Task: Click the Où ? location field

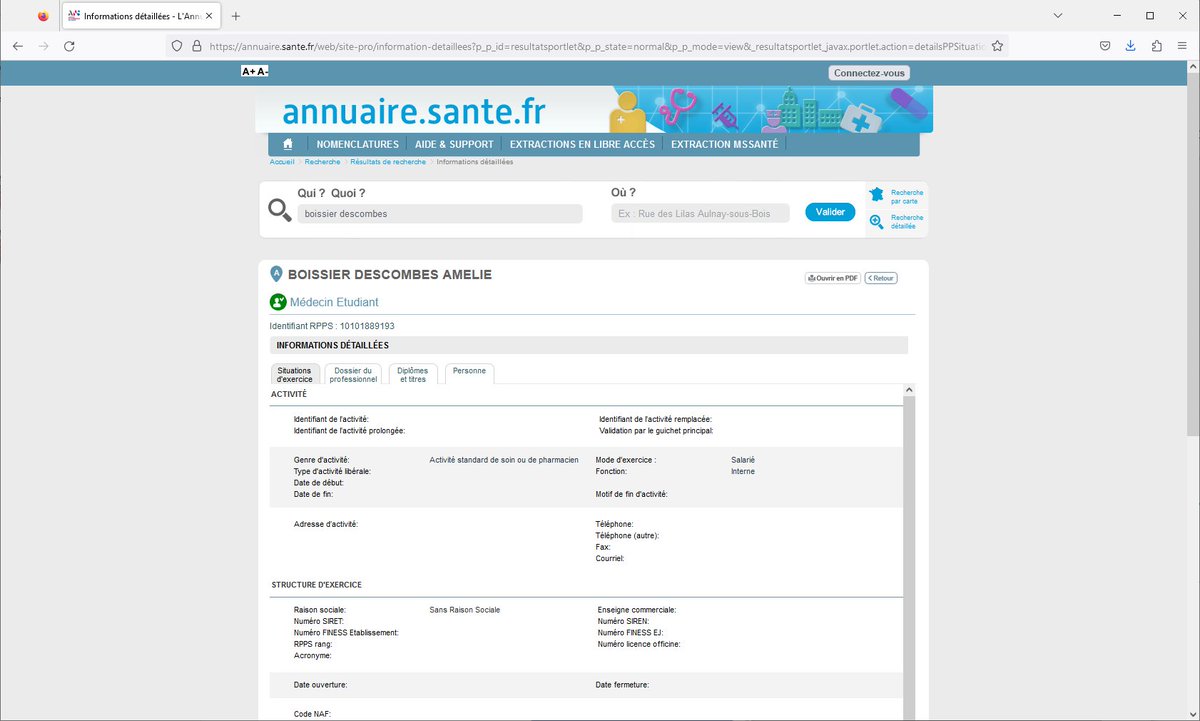Action: 700,214
